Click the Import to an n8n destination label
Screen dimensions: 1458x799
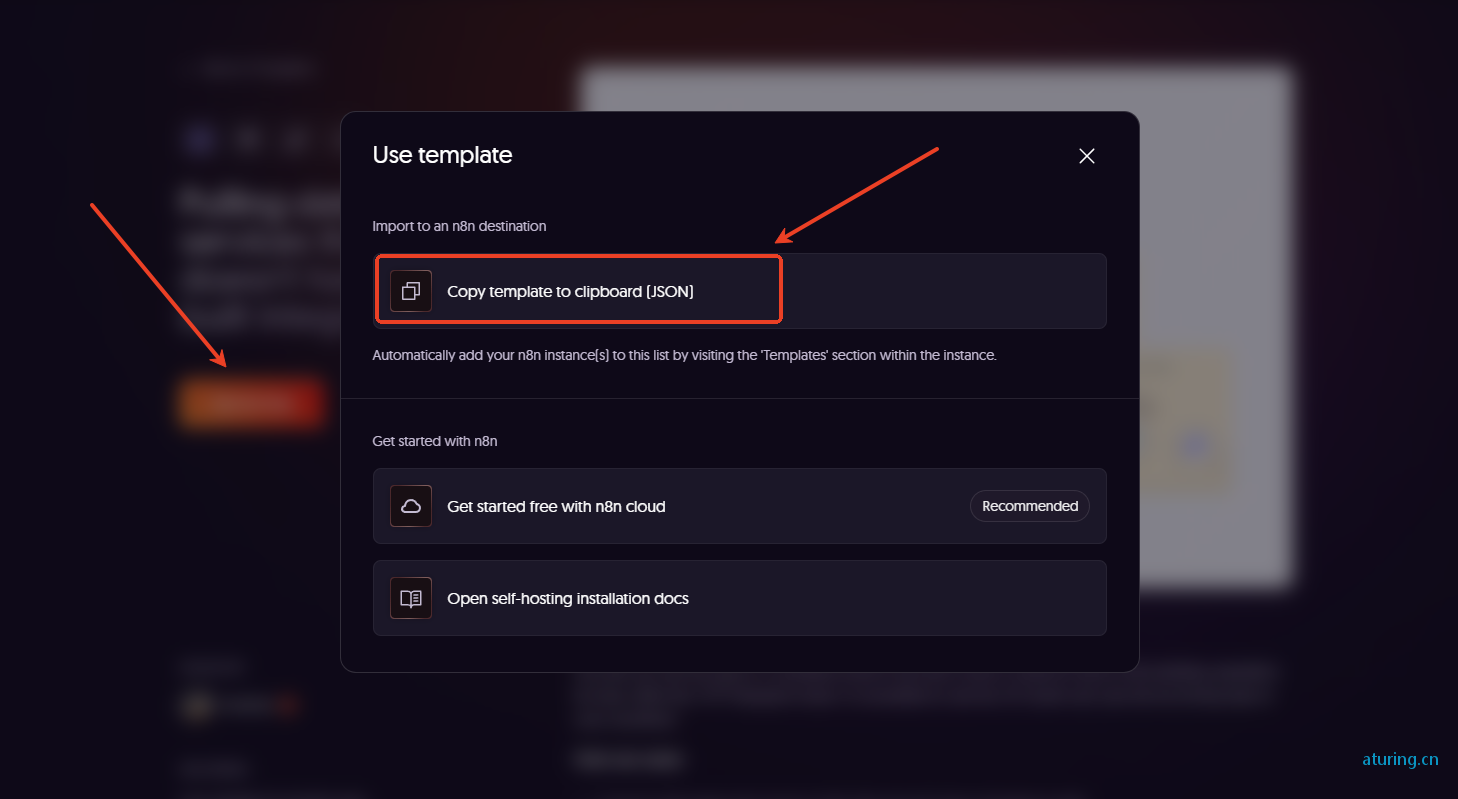point(459,226)
